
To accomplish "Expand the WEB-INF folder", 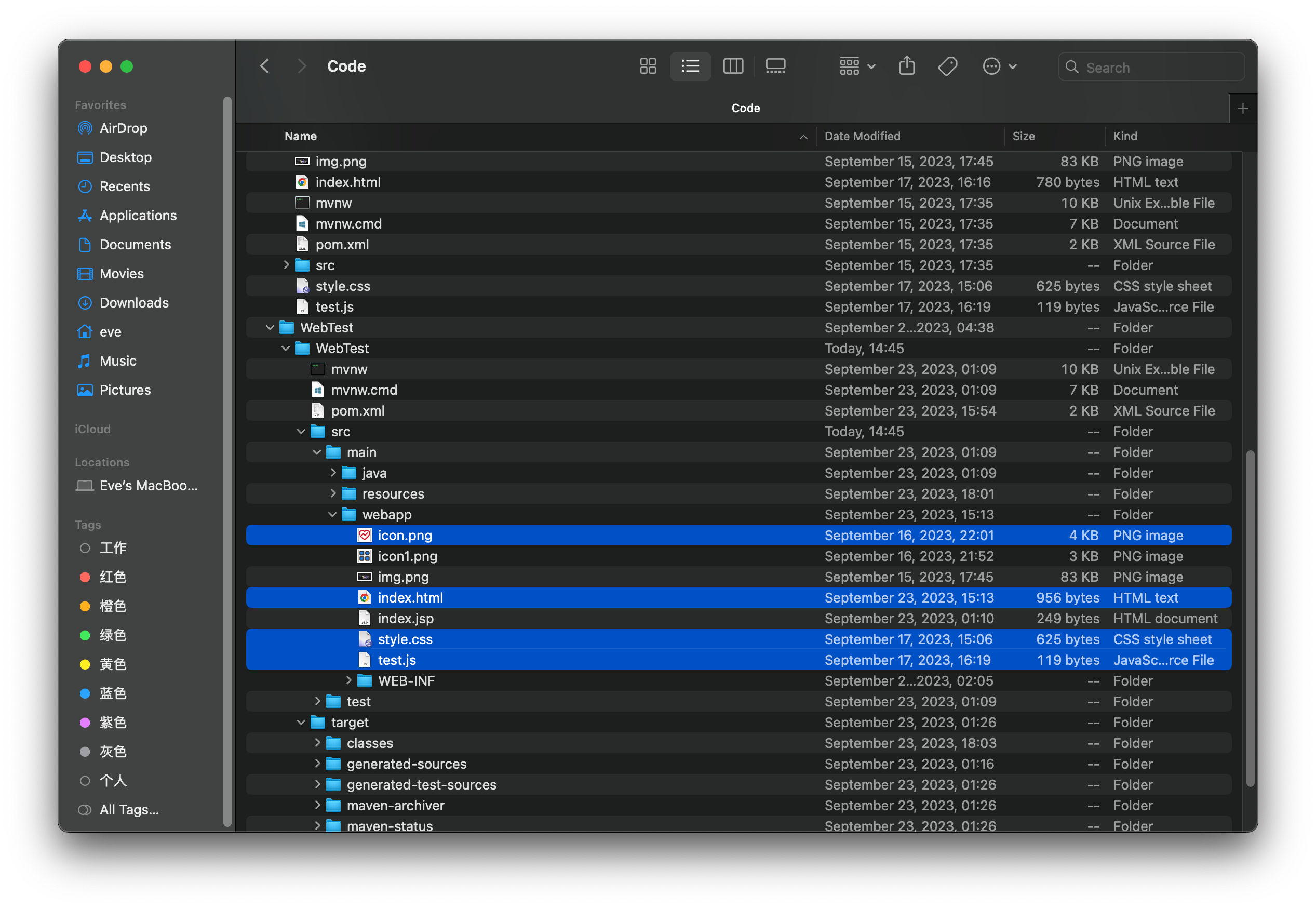I will point(348,680).
